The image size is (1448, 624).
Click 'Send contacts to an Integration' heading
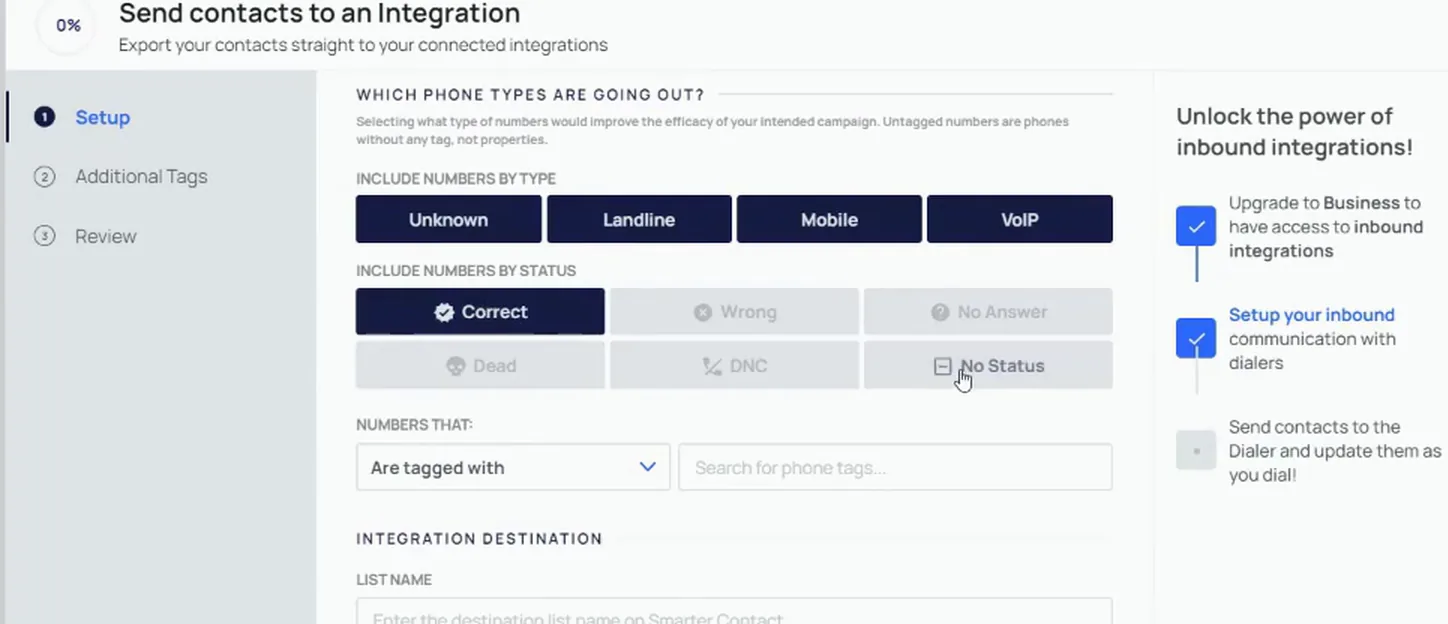[x=319, y=14]
